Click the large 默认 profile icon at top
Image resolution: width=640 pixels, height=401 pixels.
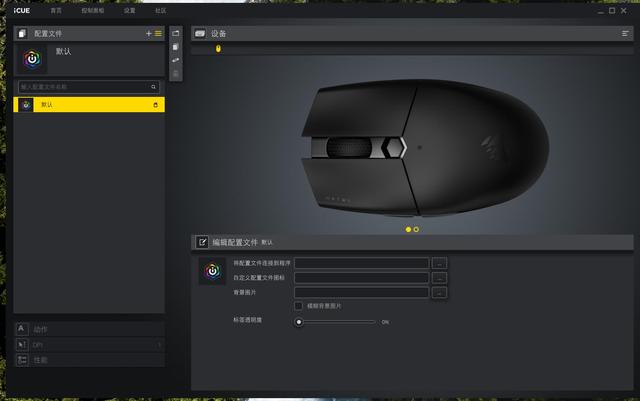point(32,59)
